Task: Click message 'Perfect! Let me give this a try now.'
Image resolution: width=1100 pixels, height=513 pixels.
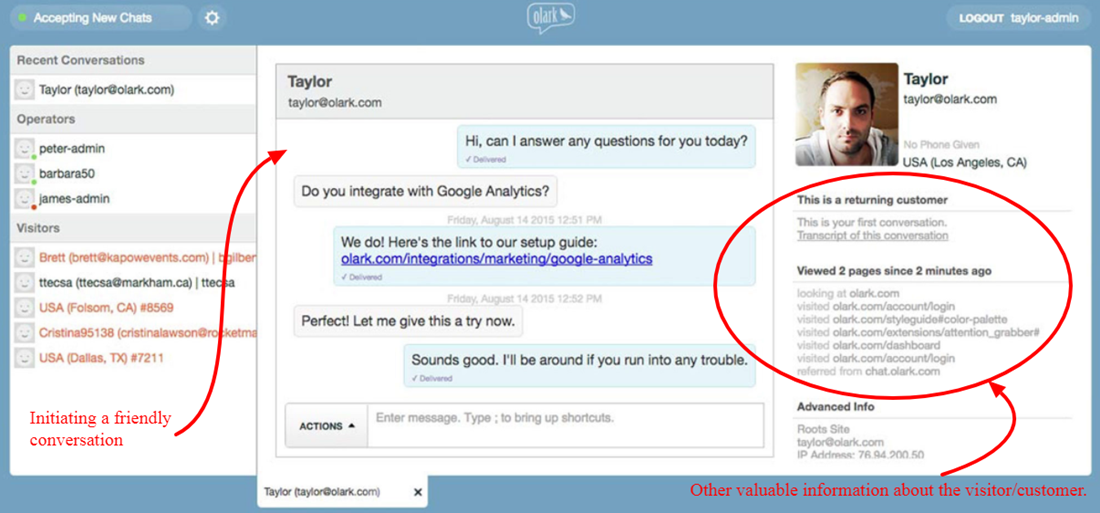Action: 408,321
